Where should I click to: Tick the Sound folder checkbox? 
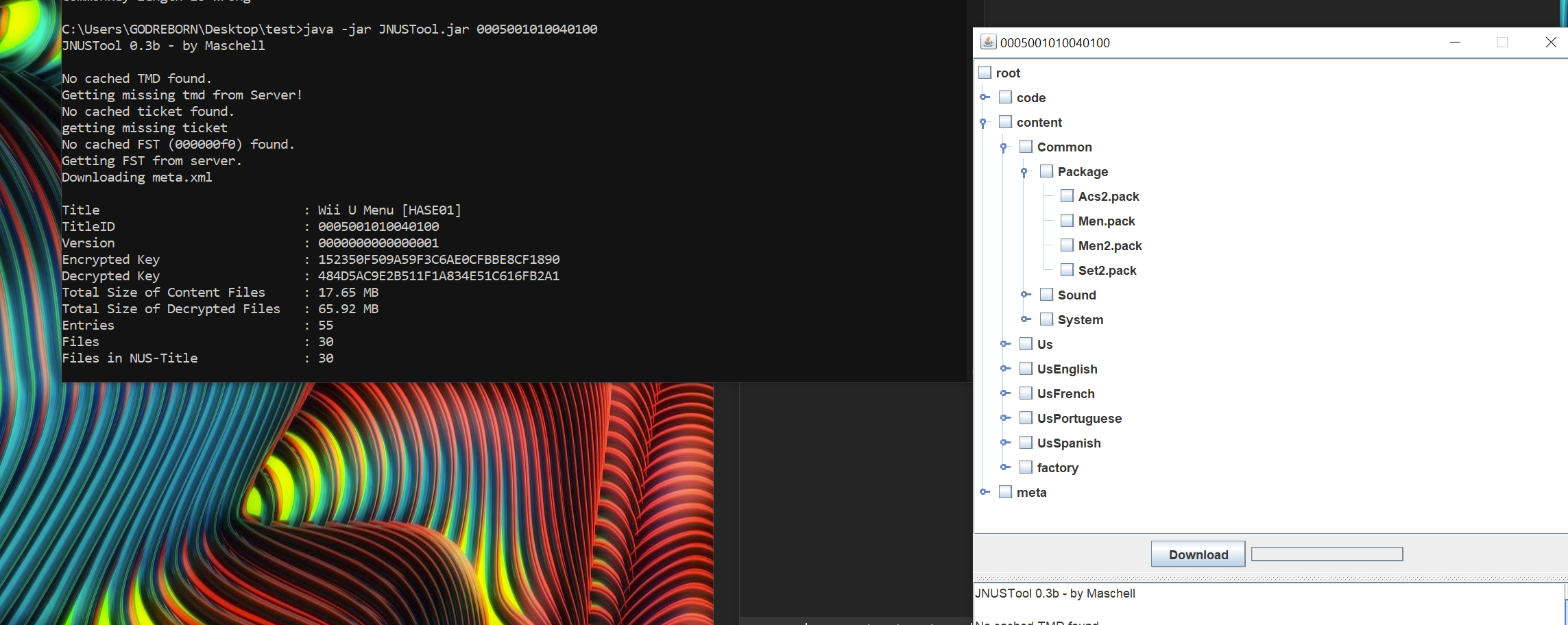1047,295
